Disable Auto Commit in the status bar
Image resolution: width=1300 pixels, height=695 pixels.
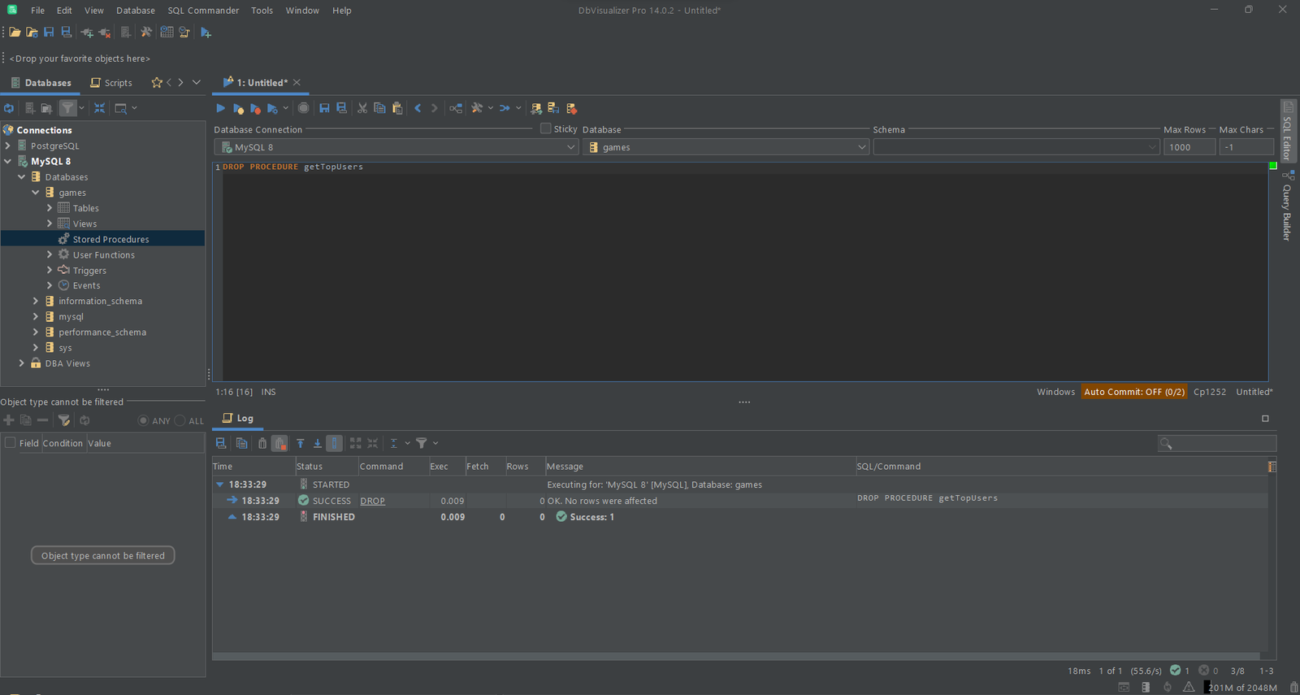pyautogui.click(x=1134, y=391)
